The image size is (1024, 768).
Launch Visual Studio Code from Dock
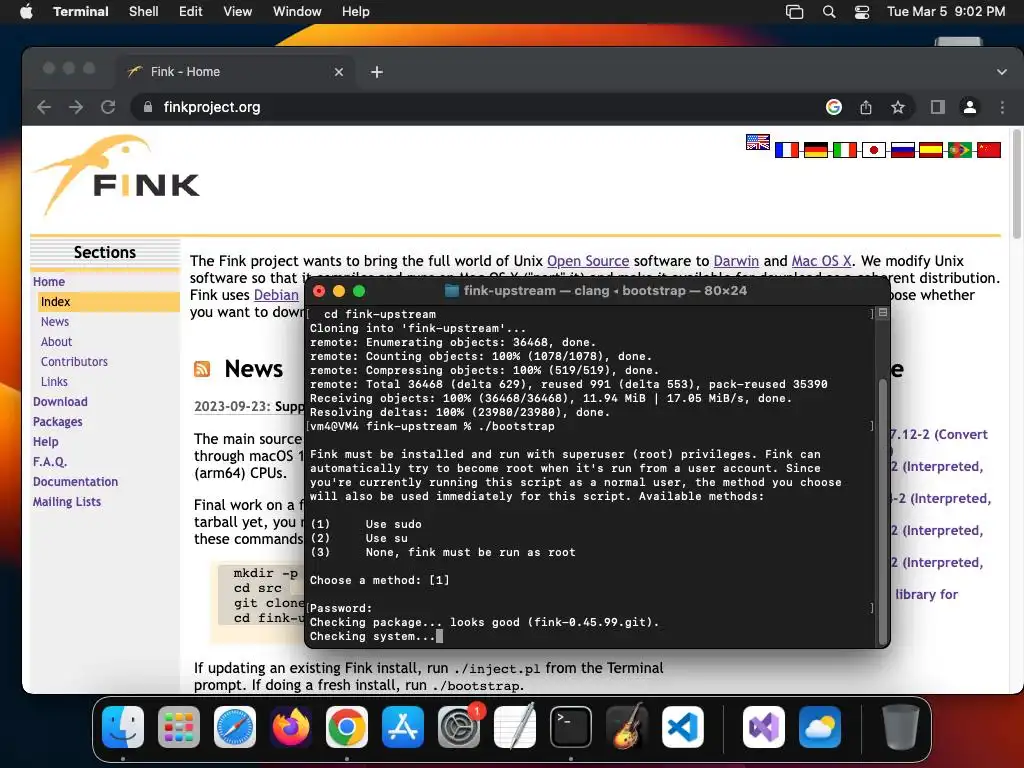[683, 727]
